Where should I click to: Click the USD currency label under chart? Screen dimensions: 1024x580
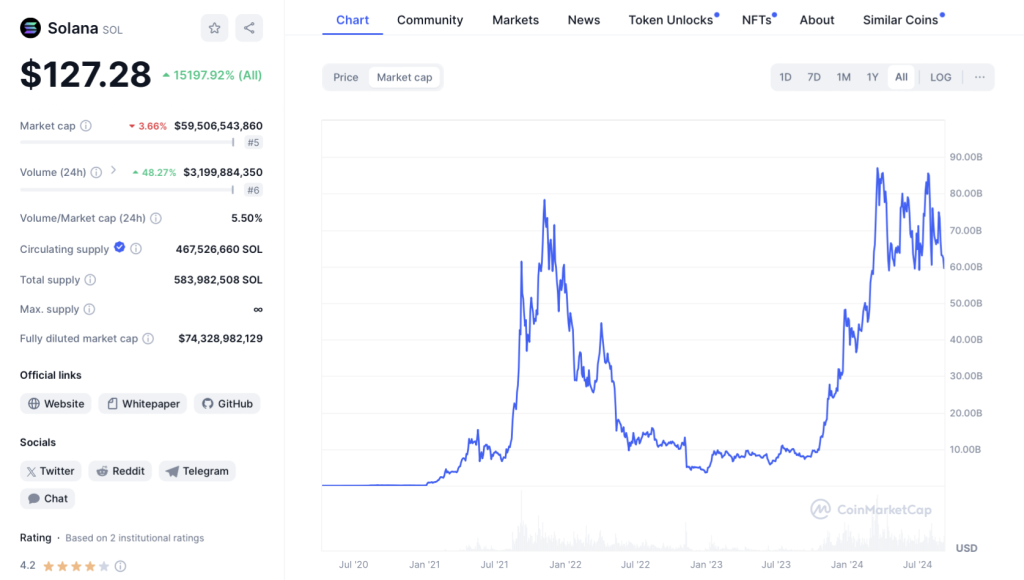(967, 548)
